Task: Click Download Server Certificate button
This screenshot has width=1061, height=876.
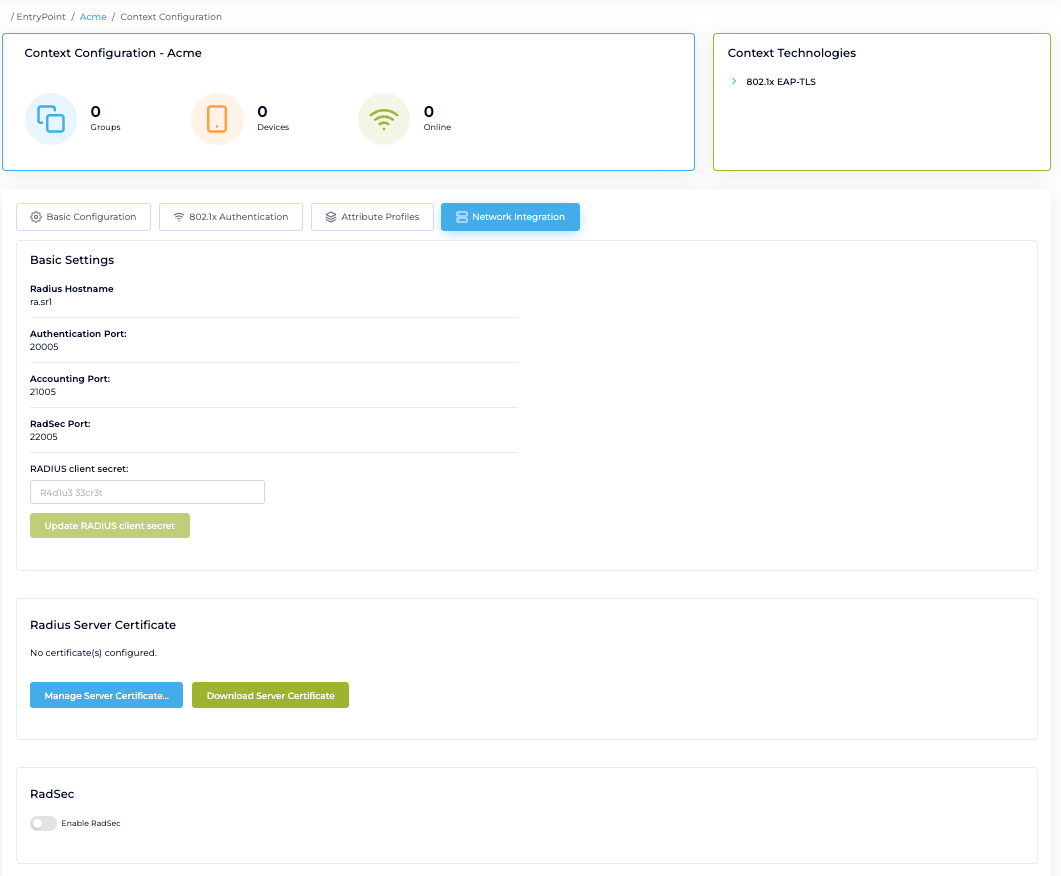Action: tap(270, 695)
